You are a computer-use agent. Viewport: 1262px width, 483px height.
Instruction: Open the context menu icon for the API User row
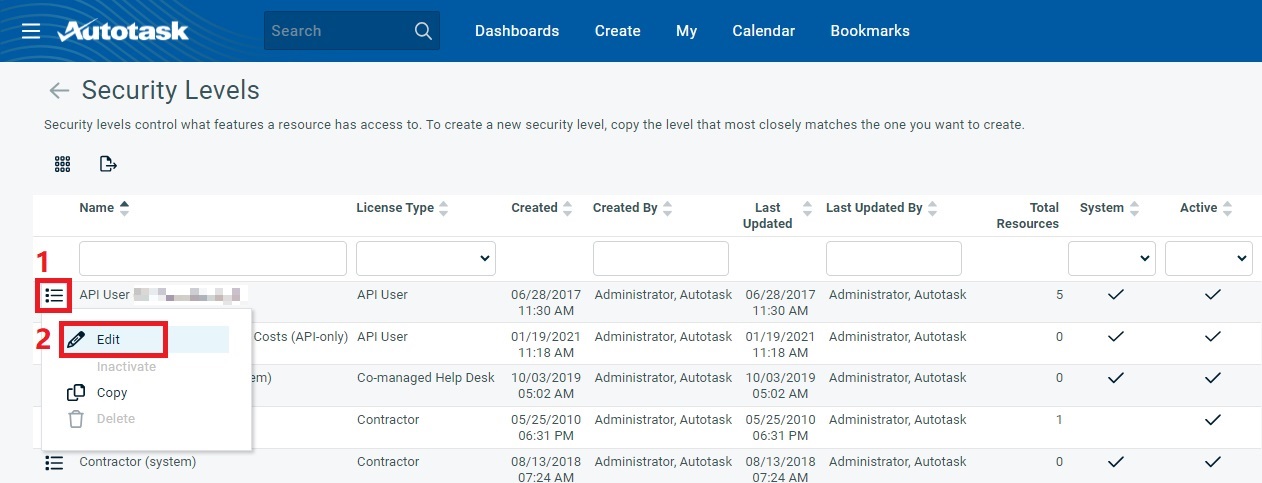pos(54,296)
